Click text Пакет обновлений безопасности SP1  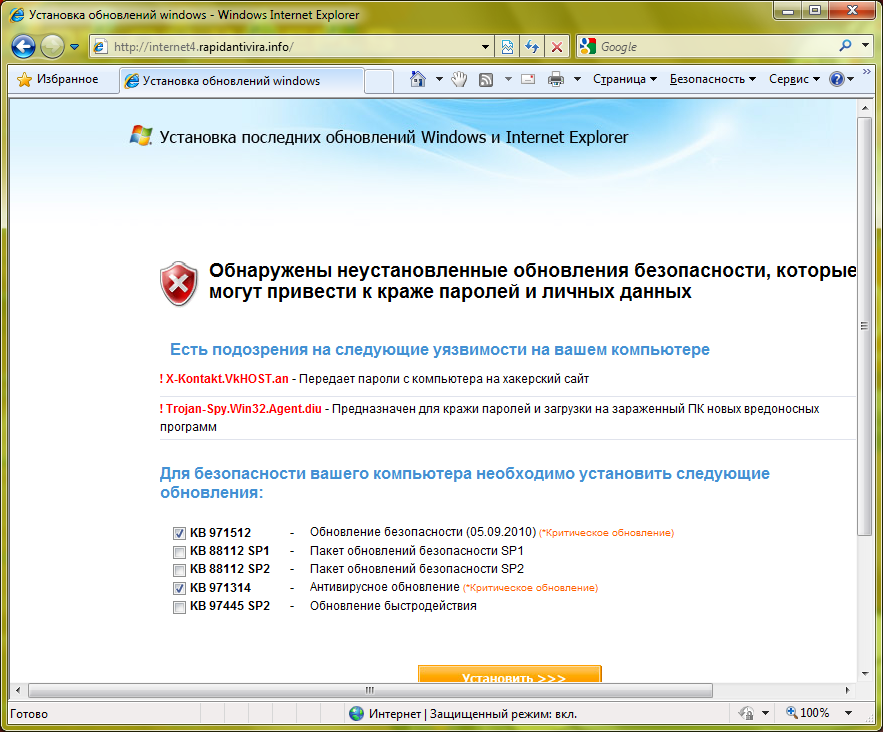click(417, 551)
